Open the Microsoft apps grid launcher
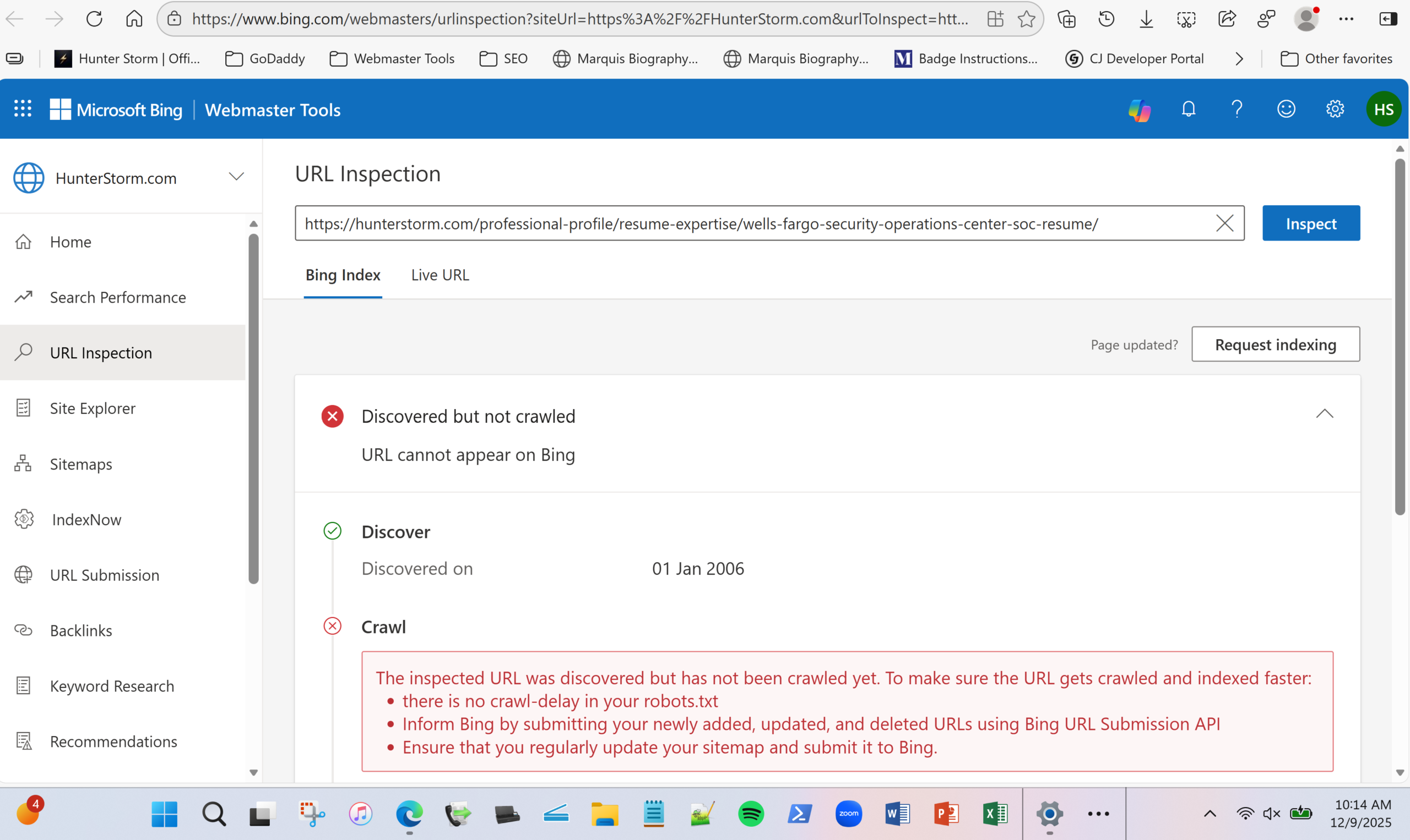Image resolution: width=1410 pixels, height=840 pixels. (23, 108)
